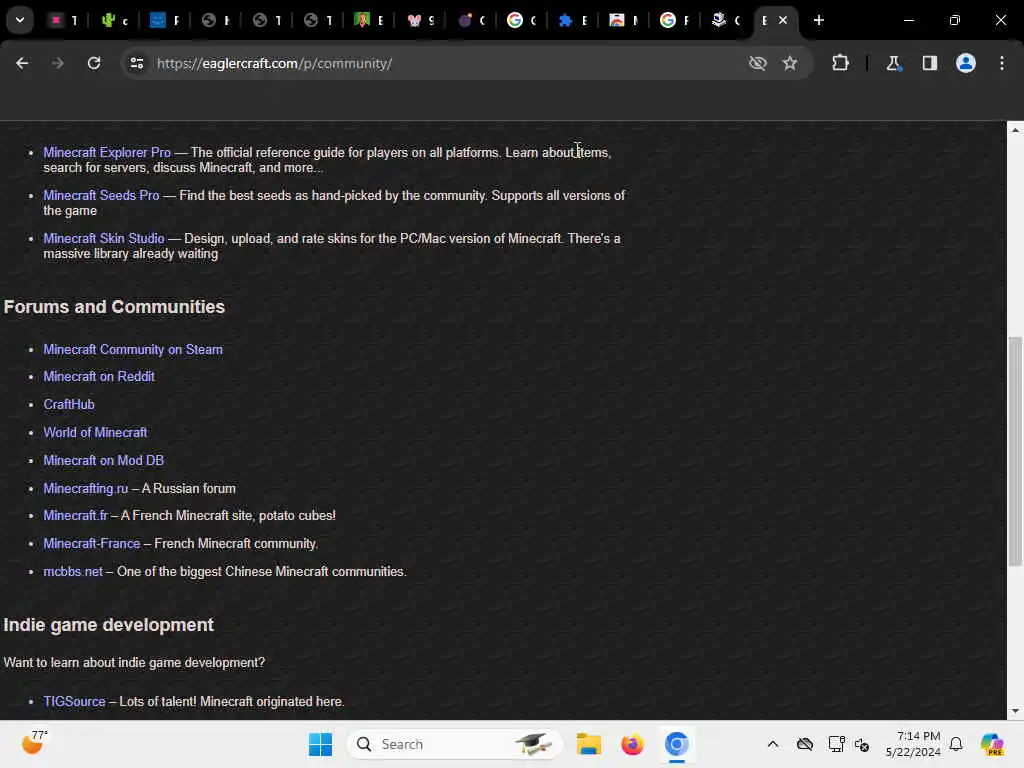The image size is (1024, 768).
Task: Open the CraftHub link
Action: (69, 404)
